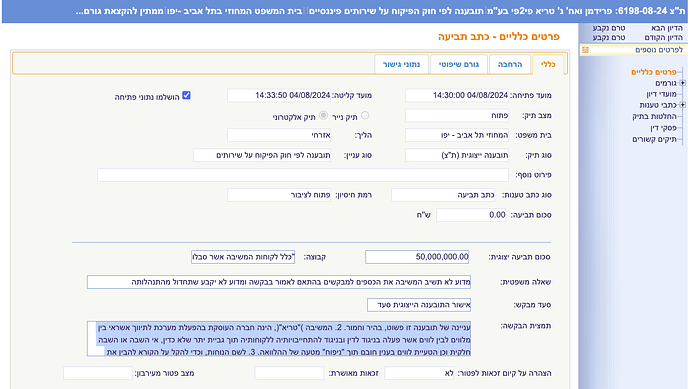Click the לפרטים נוספים header bar
The width and height of the screenshot is (690, 389).
633,50
